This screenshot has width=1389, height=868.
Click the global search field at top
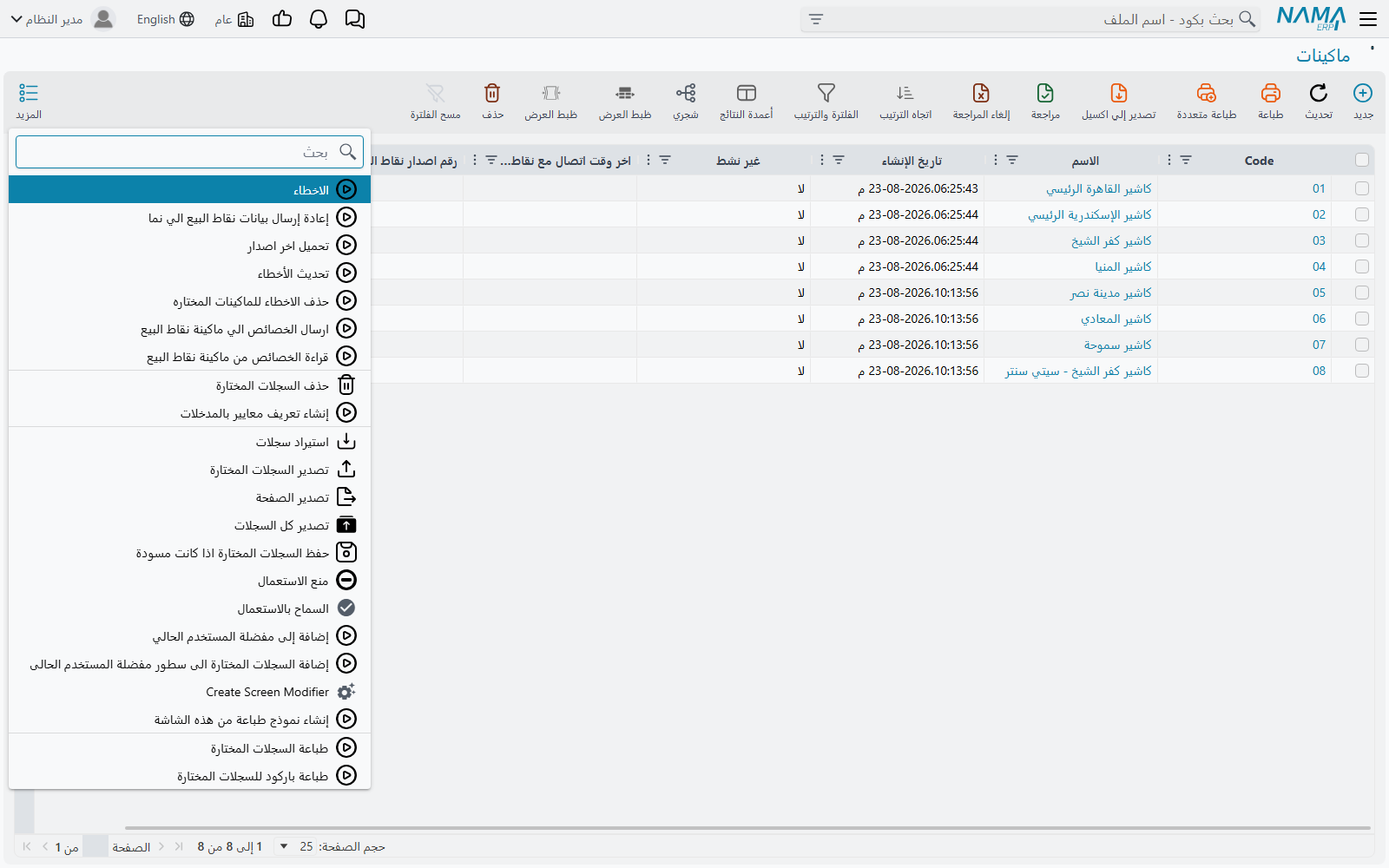click(1030, 19)
